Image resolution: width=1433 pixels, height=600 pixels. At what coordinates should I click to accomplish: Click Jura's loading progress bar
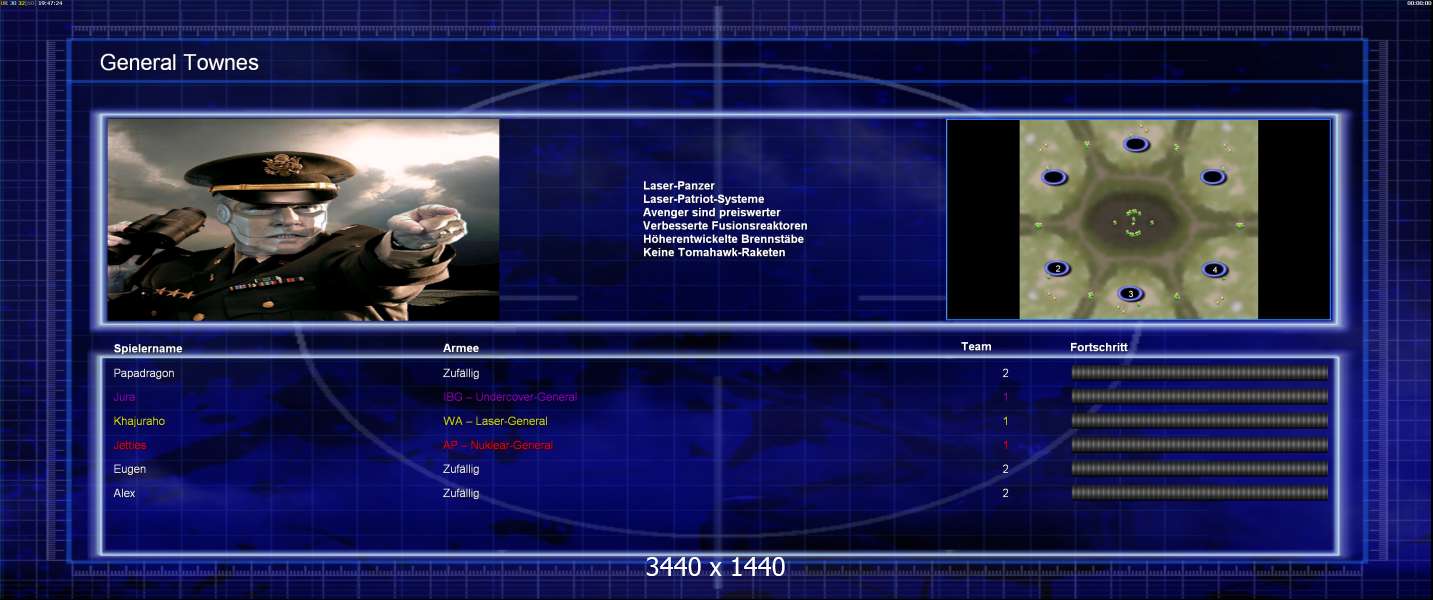(x=1200, y=397)
